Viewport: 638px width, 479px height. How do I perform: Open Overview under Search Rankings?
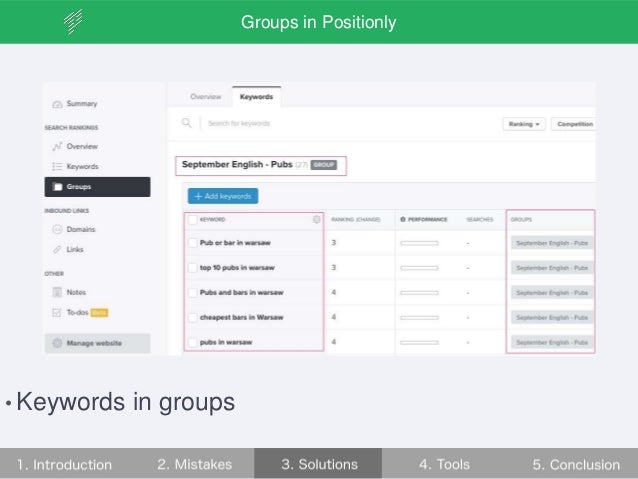[x=82, y=147]
